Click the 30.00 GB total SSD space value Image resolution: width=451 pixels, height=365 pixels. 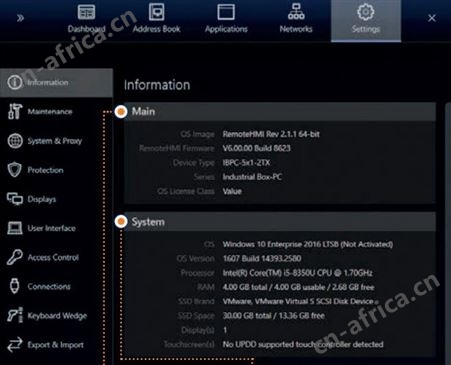274,316
